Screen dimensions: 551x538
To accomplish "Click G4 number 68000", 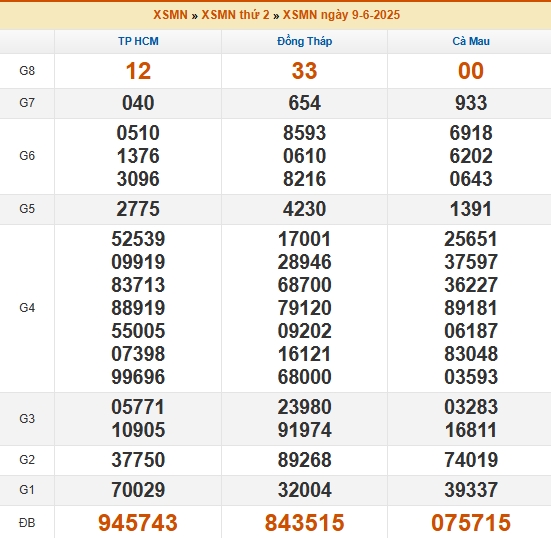I will (304, 377).
